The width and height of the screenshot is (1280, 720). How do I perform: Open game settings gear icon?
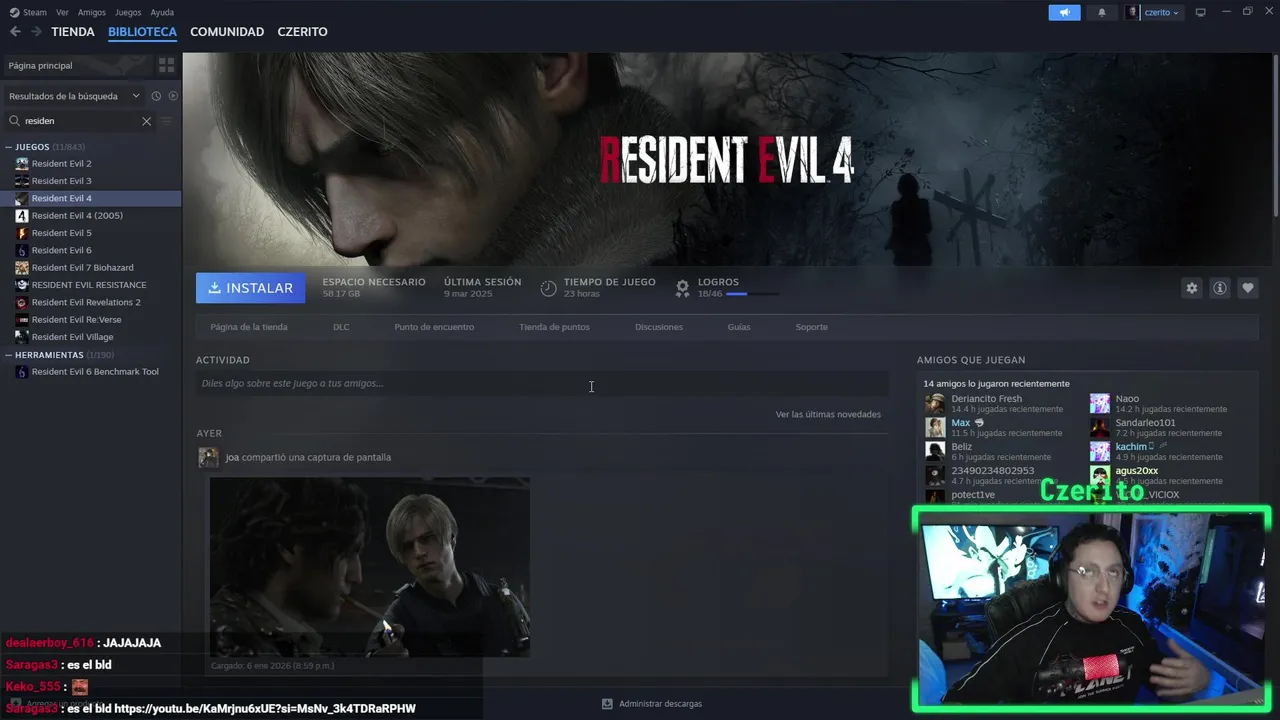(1191, 288)
